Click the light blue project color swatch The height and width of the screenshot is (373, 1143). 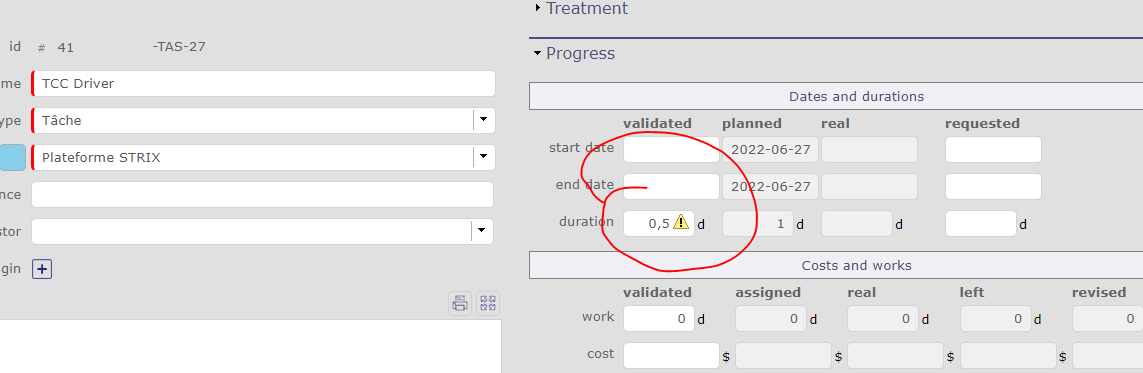point(13,157)
